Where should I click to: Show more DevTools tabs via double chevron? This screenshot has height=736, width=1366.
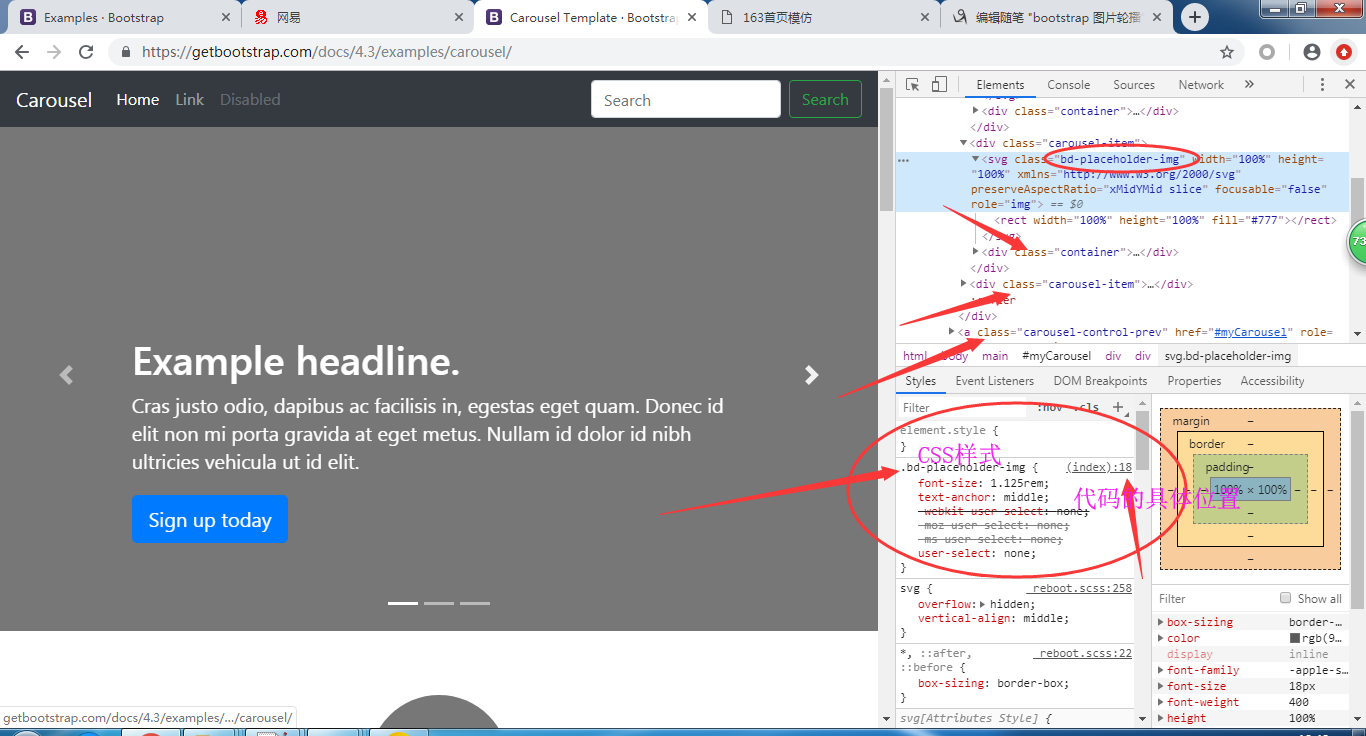(1249, 85)
